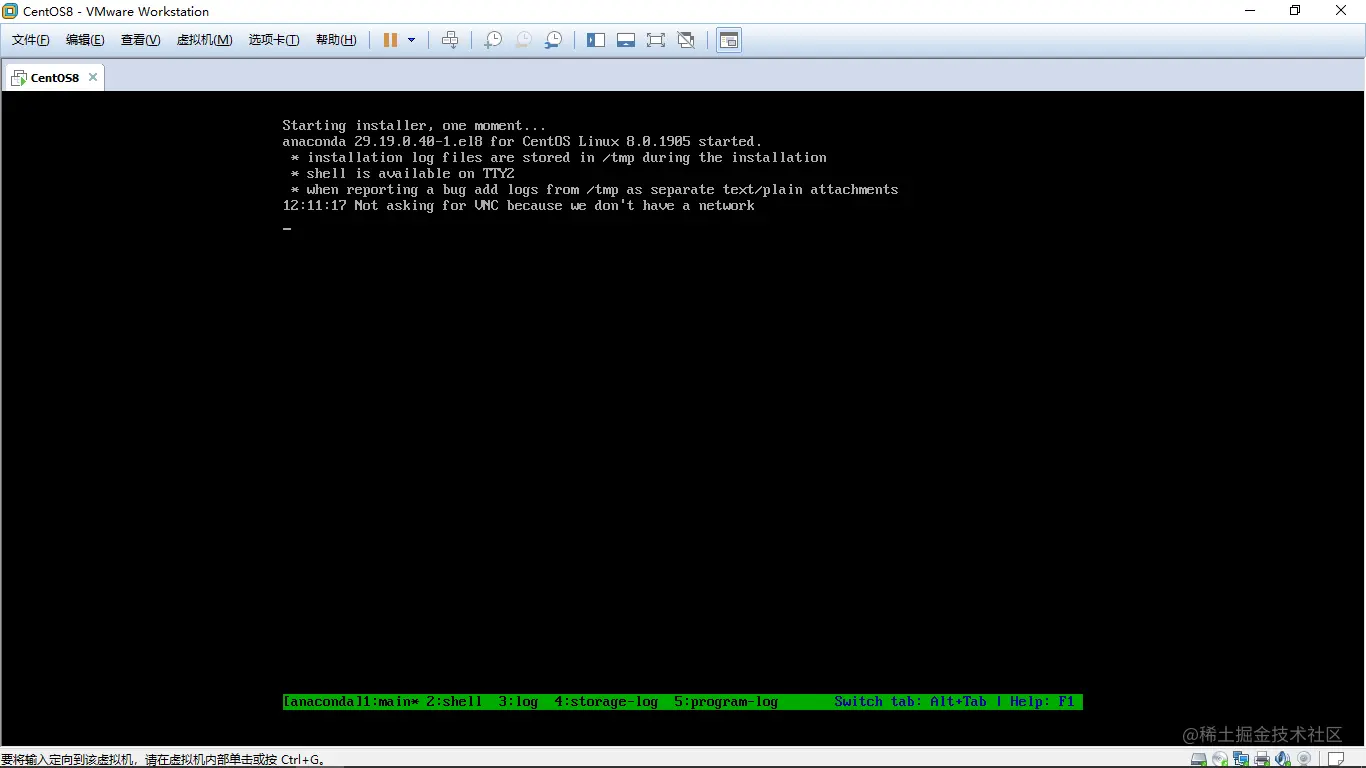Image resolution: width=1366 pixels, height=768 pixels.
Task: Click the 'when reporting a bug add logs' line
Action: (594, 190)
